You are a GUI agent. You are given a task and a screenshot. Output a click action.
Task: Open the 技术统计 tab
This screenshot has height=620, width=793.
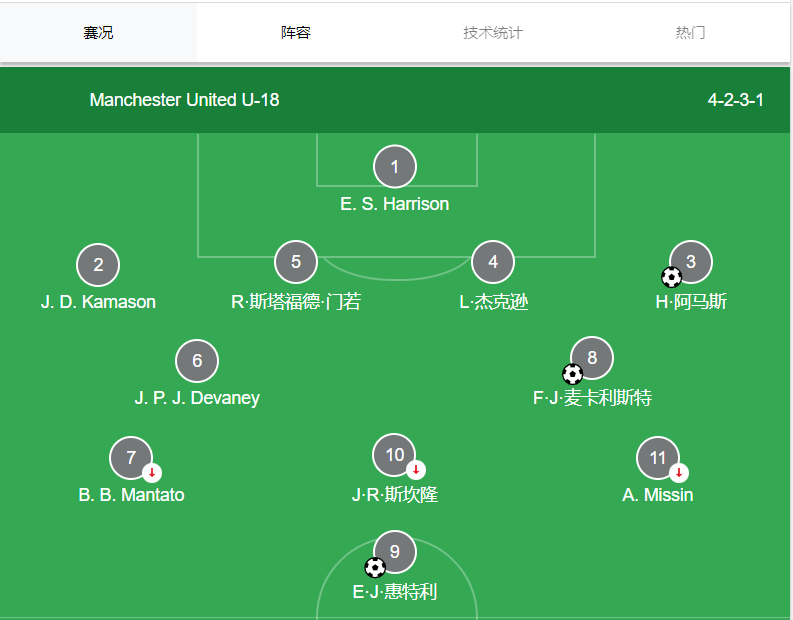pyautogui.click(x=493, y=33)
